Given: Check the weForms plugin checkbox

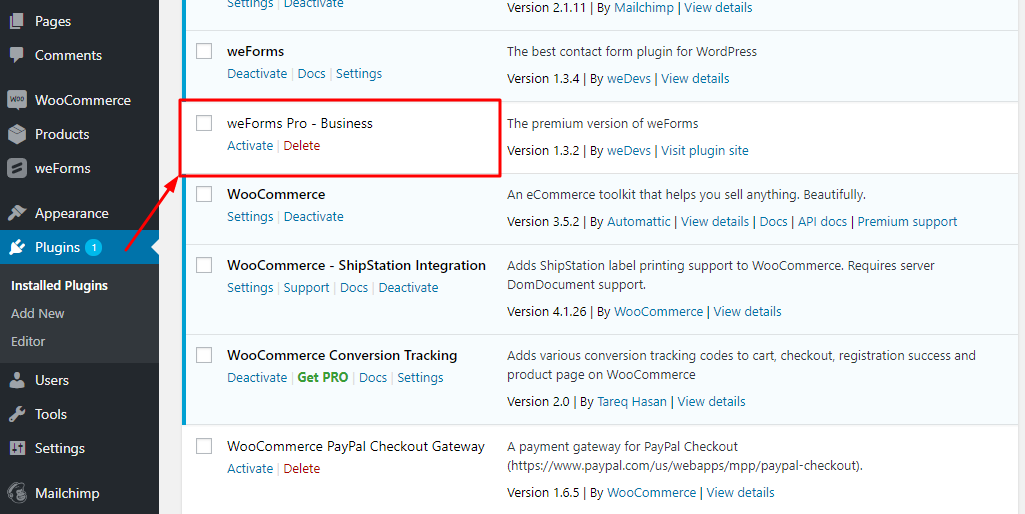Looking at the screenshot, I should coord(204,51).
